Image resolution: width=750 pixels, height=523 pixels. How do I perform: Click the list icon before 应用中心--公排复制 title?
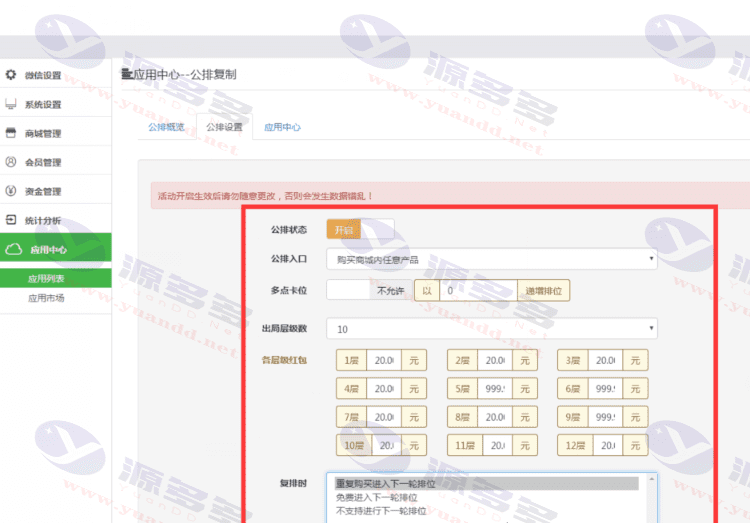126,74
